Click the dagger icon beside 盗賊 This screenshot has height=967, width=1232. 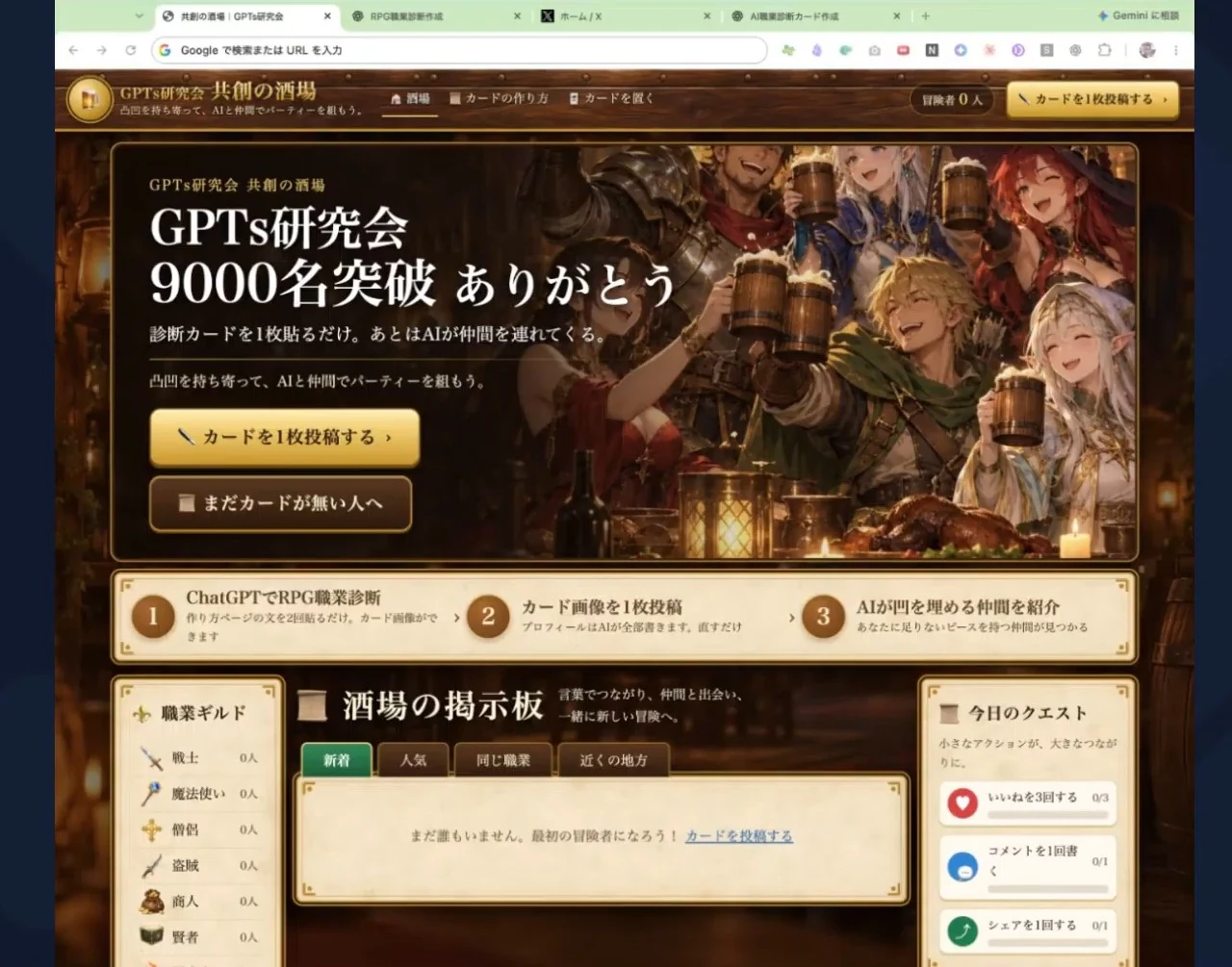pyautogui.click(x=151, y=866)
